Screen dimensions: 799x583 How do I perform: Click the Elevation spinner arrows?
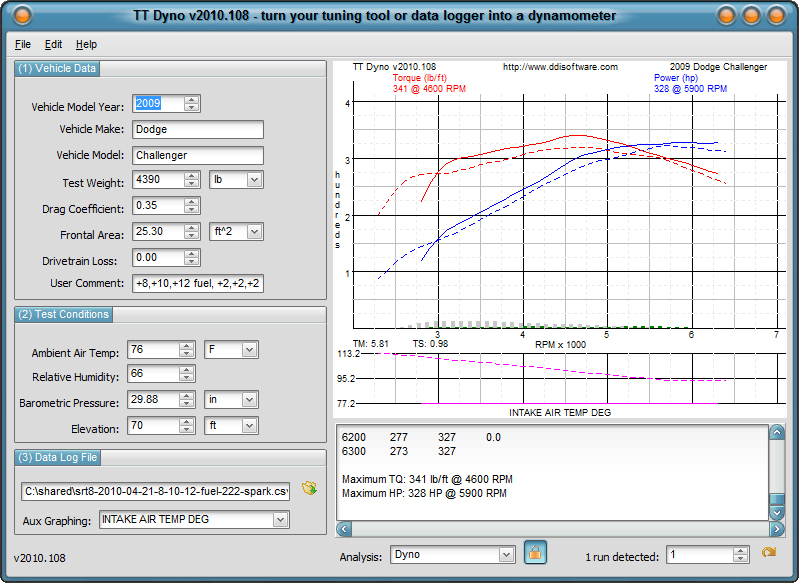pyautogui.click(x=187, y=426)
